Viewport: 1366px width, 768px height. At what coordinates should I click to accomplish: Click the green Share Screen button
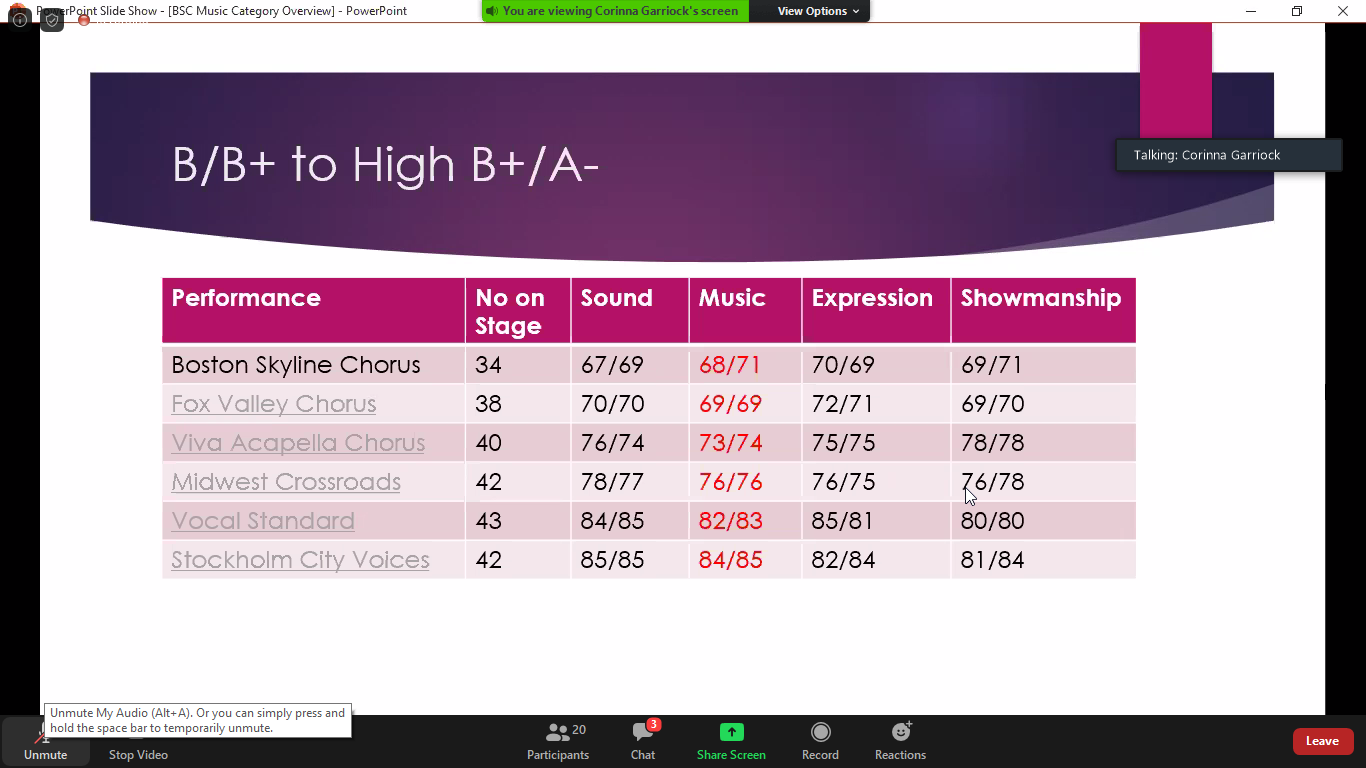coord(731,742)
